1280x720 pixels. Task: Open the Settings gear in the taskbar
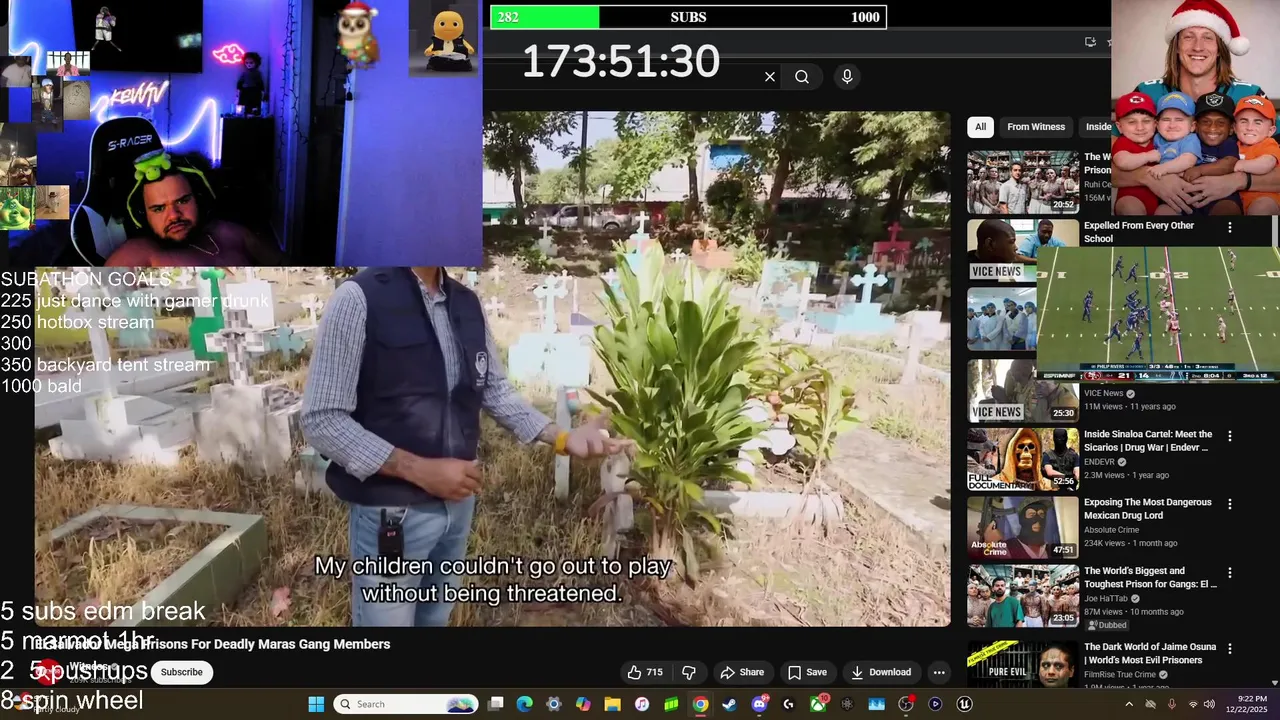pyautogui.click(x=554, y=704)
